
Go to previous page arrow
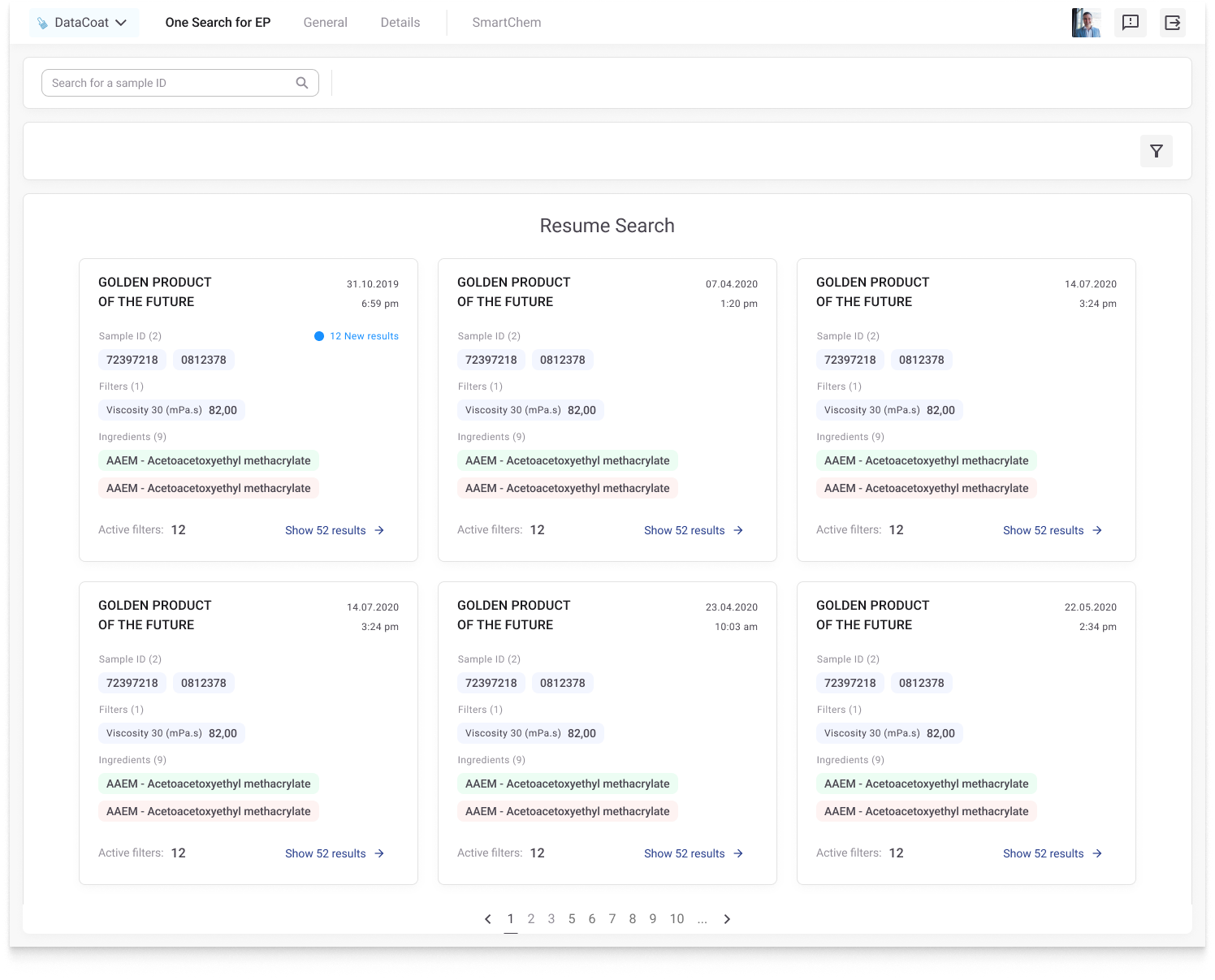488,919
